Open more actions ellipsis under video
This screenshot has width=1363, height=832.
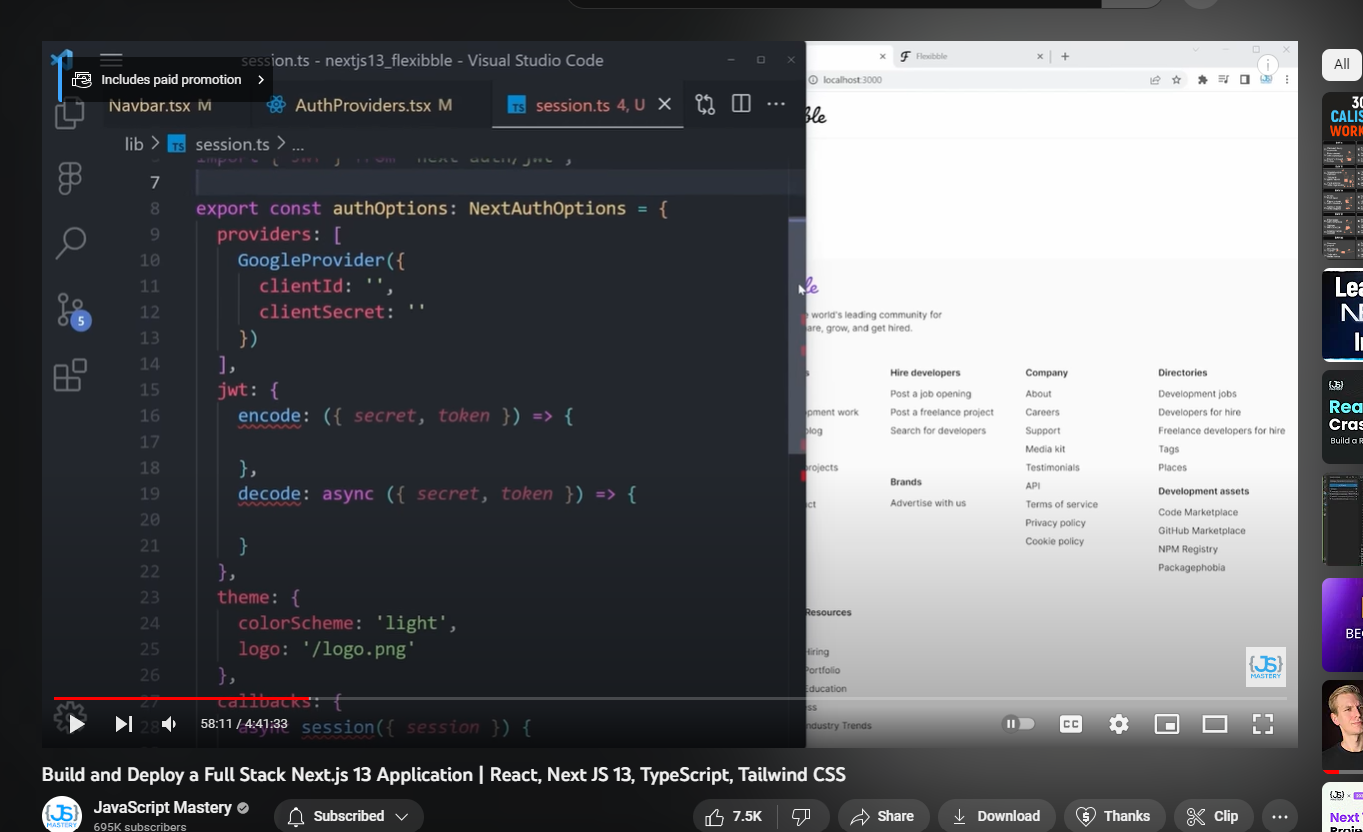coord(1280,817)
